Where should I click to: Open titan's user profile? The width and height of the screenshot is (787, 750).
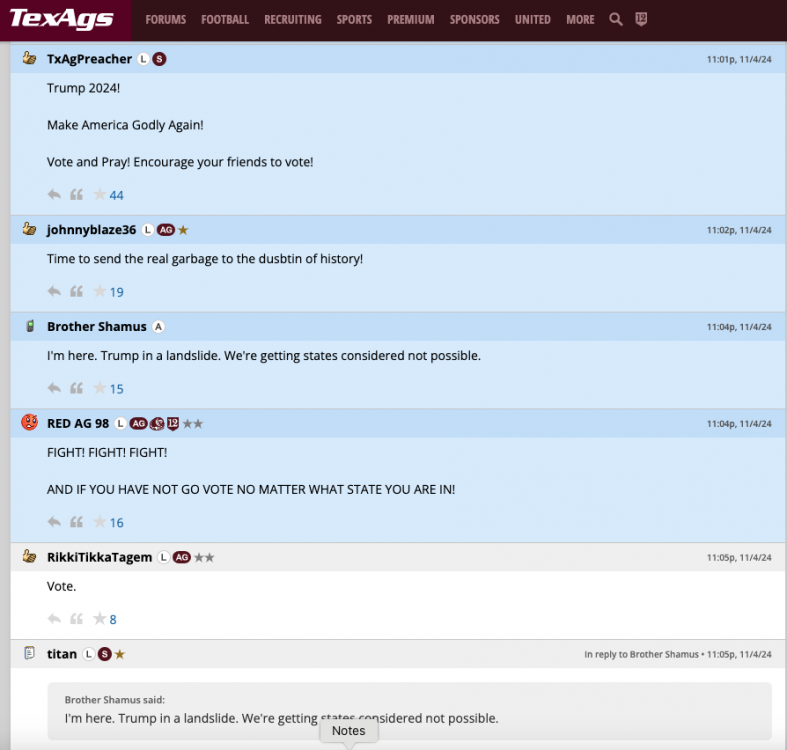(x=62, y=654)
